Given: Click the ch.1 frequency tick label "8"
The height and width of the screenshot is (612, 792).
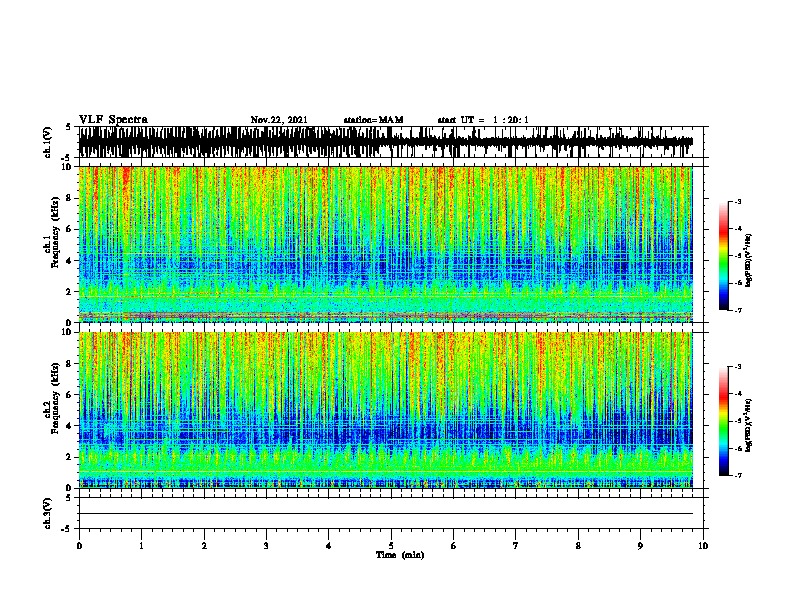Looking at the screenshot, I should [69, 198].
